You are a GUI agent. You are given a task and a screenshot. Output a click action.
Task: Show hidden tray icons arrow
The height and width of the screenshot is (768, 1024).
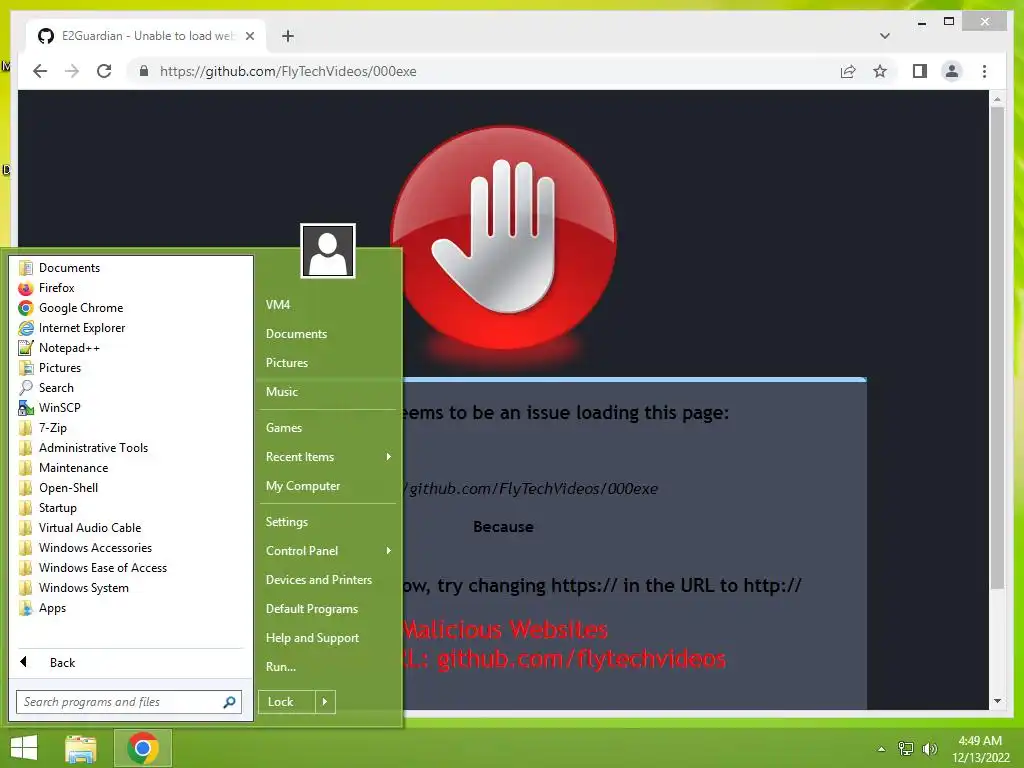click(882, 749)
